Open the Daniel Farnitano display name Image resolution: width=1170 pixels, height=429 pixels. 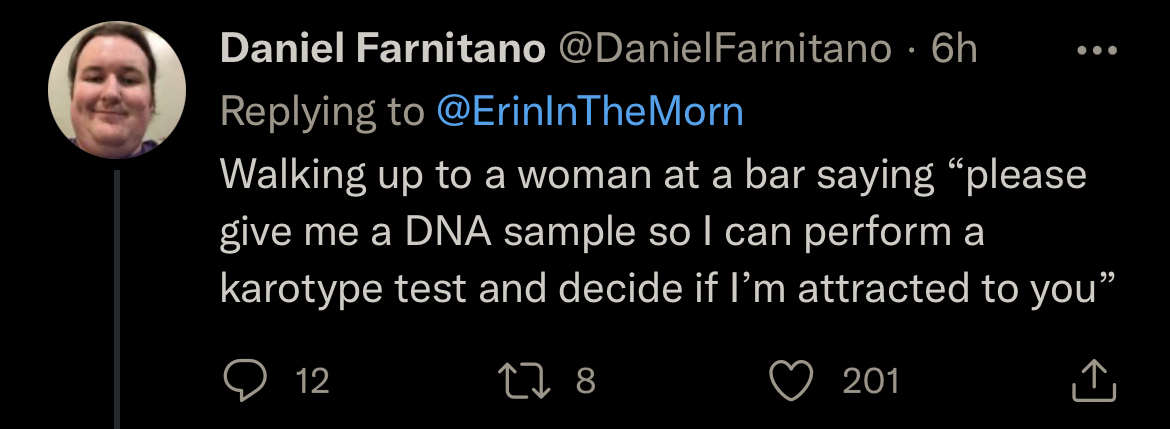pyautogui.click(x=383, y=50)
